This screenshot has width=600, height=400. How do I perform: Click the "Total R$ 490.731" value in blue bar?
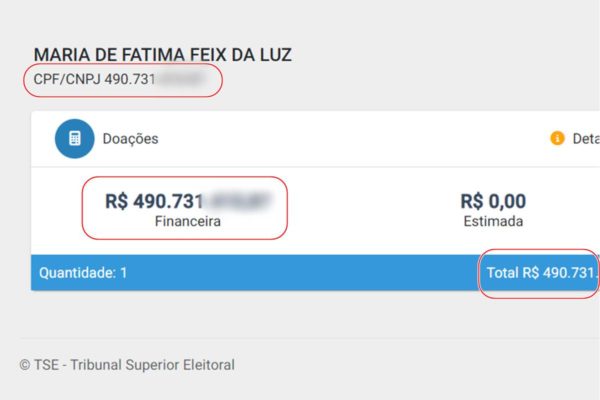click(x=541, y=272)
